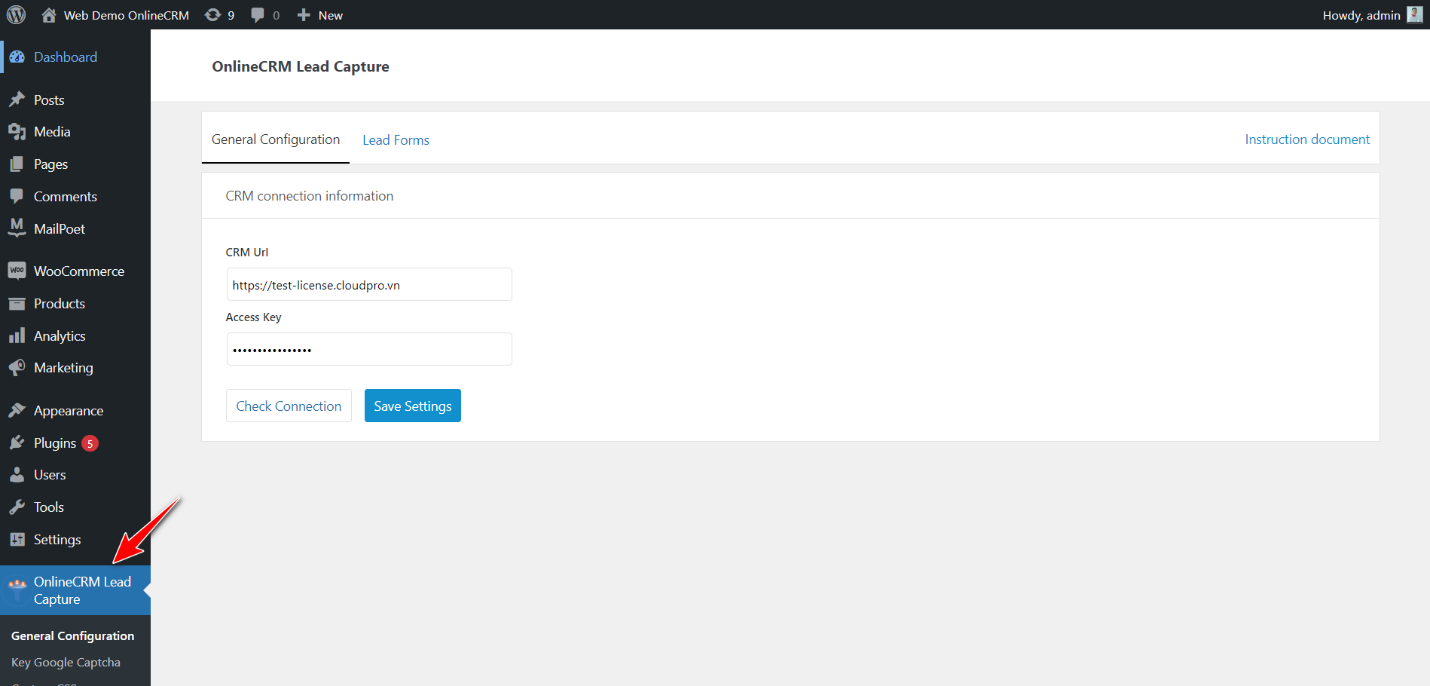Open MailPoet from the sidebar icon

pyautogui.click(x=18, y=228)
